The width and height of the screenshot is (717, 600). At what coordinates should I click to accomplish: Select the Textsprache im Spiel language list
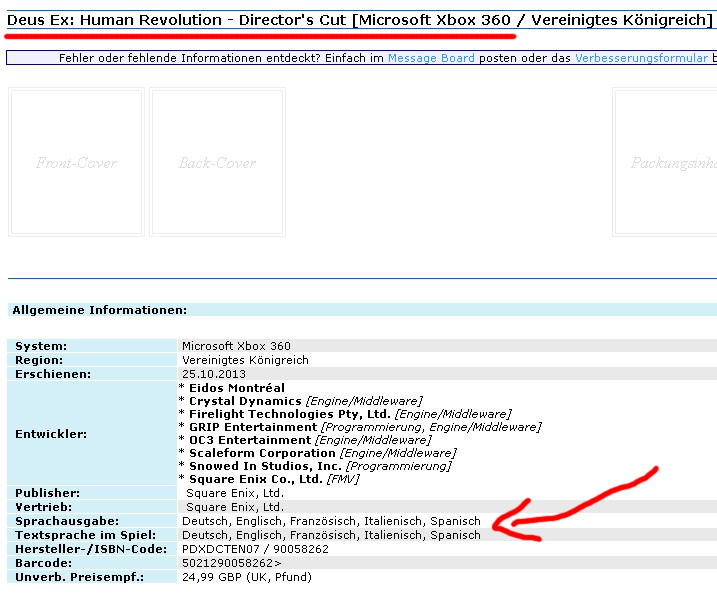point(332,535)
